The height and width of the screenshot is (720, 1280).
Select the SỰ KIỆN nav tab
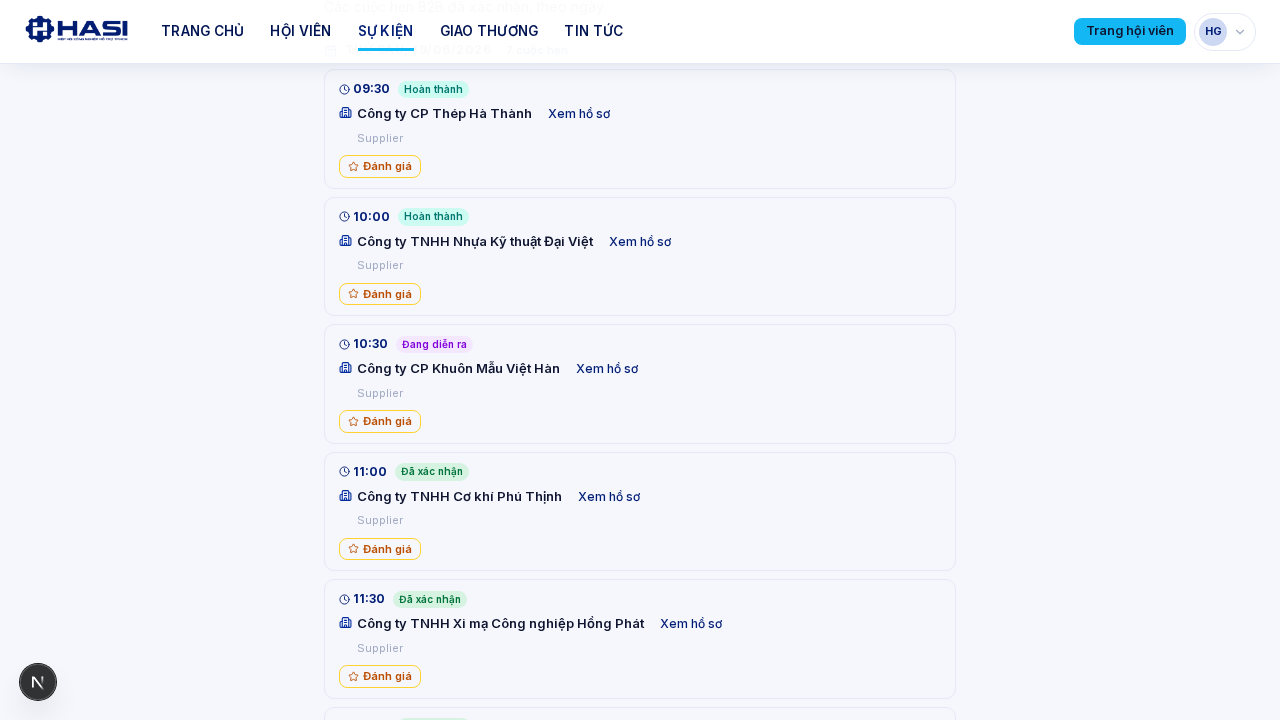[385, 31]
